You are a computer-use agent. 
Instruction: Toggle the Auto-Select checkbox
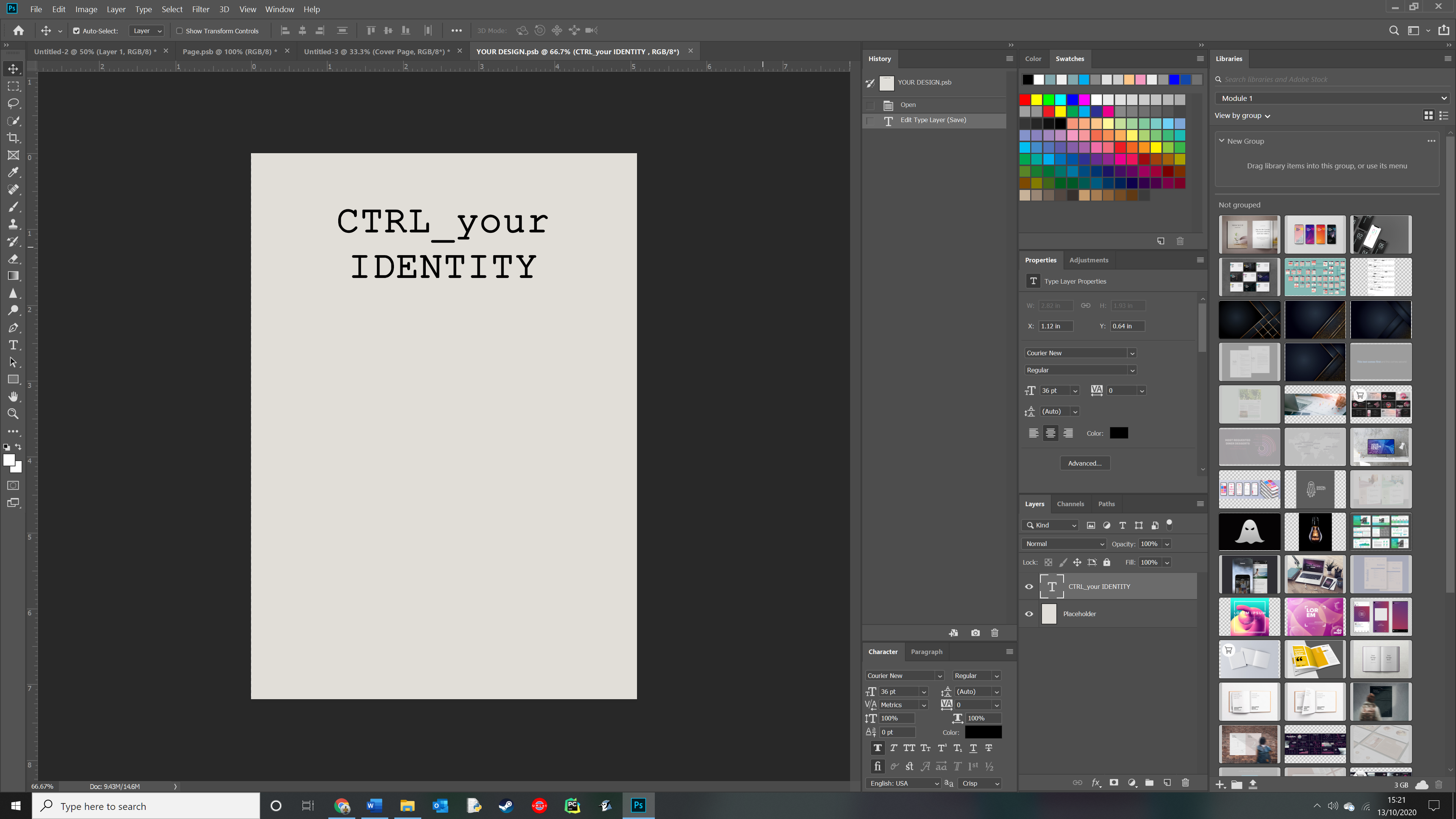coord(76,30)
